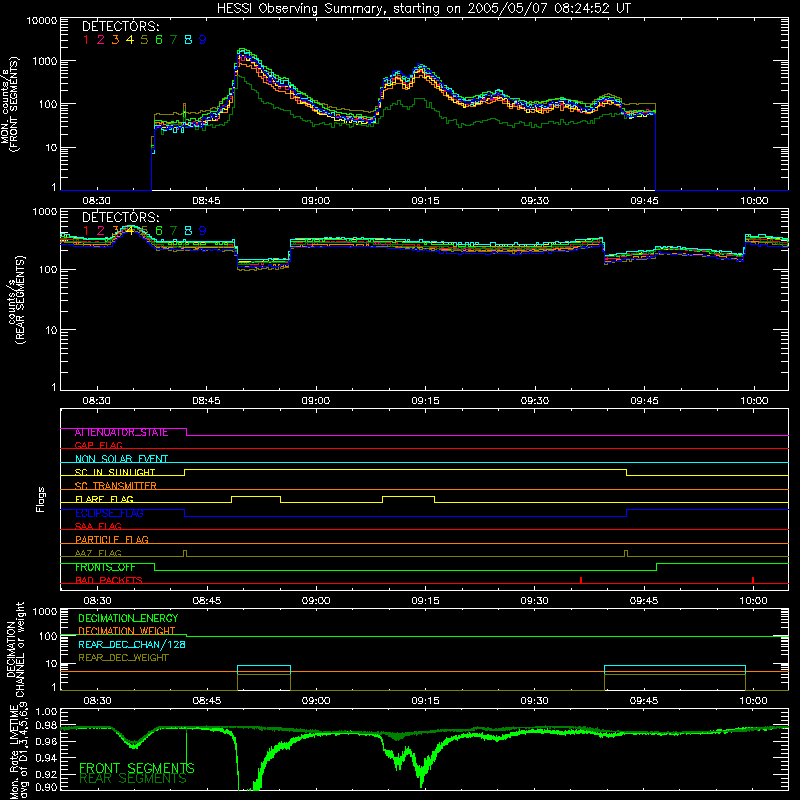
Task: Click the 10000 tick label on the top panel
Action: 41,20
